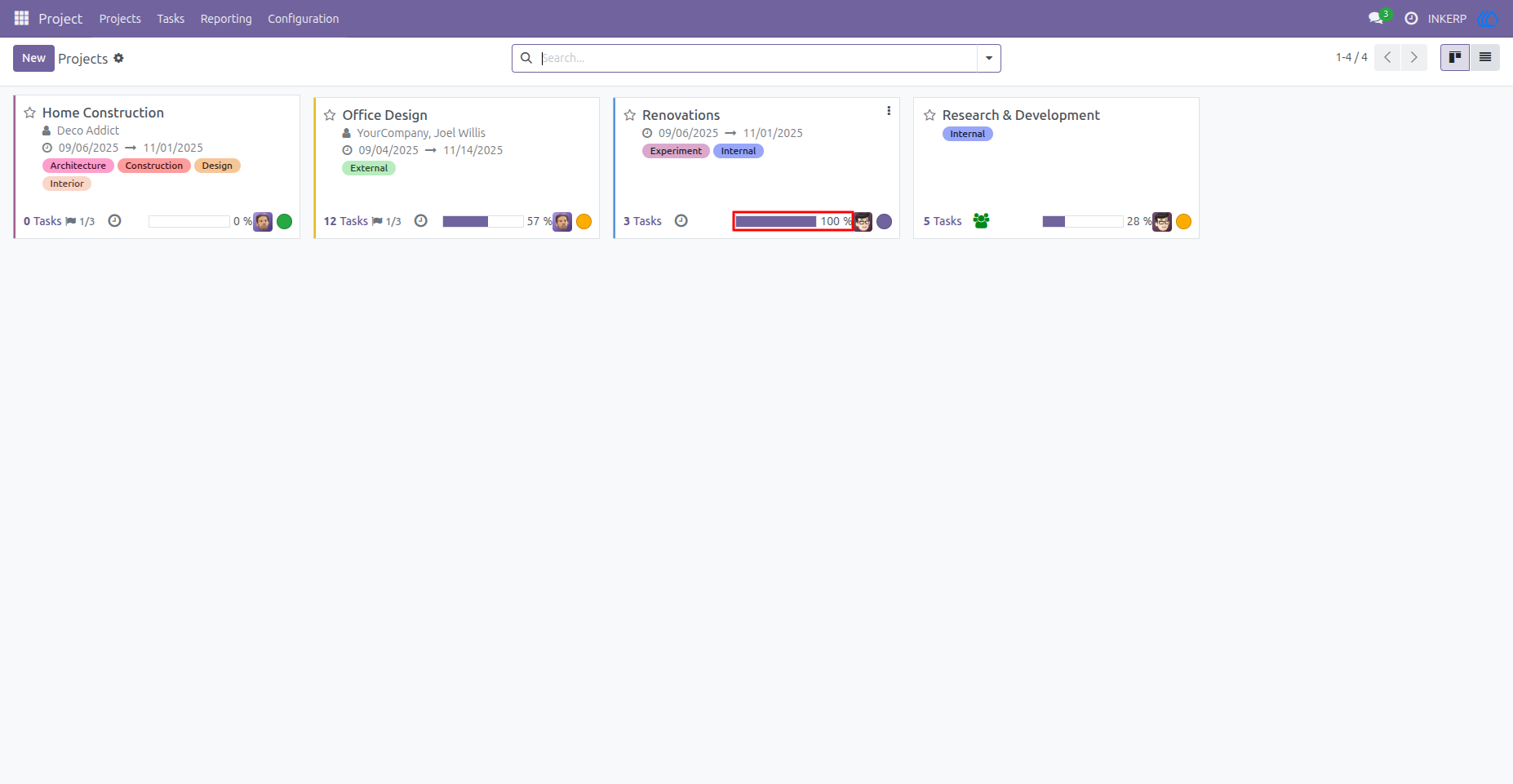Open the conversations chat icon
The height and width of the screenshot is (784, 1513).
[x=1376, y=18]
